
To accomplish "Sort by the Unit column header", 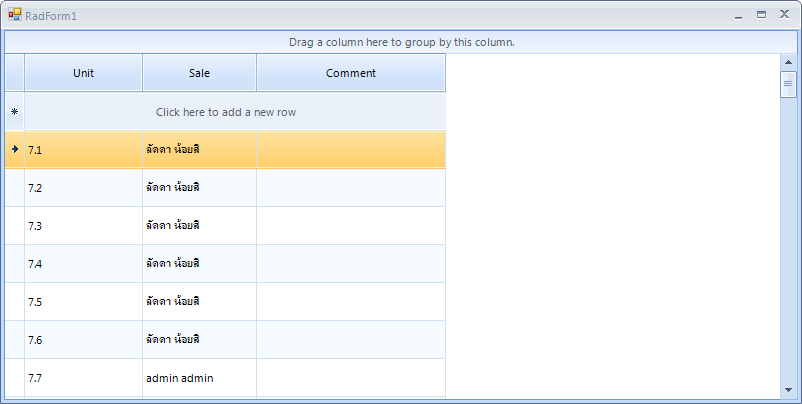I will click(x=84, y=73).
